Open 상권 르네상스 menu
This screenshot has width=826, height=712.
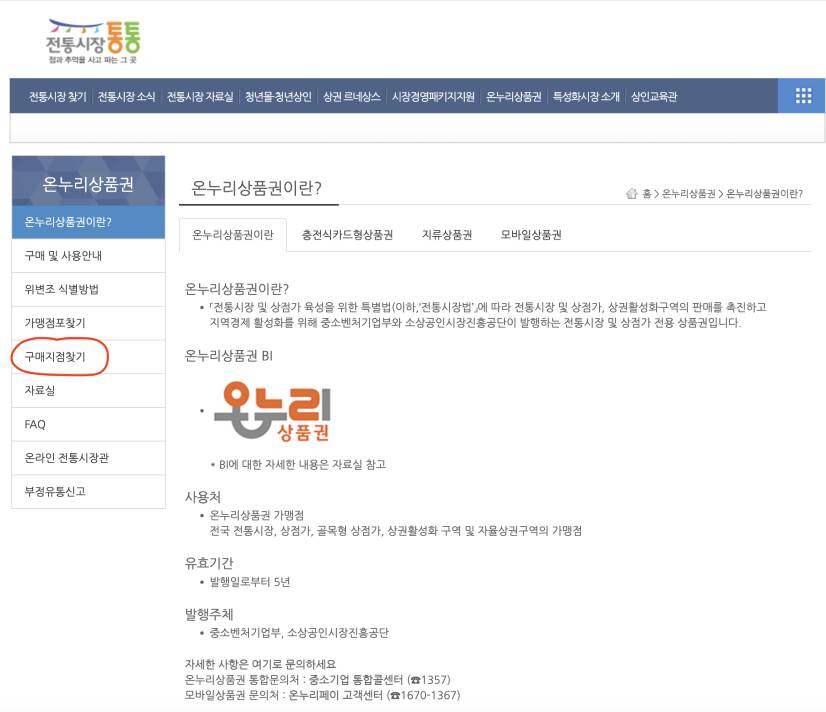[x=351, y=96]
